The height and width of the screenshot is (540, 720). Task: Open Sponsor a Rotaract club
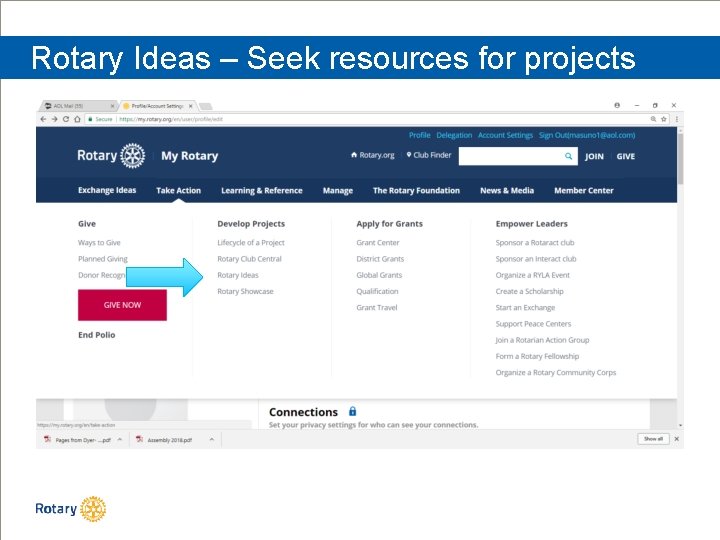point(535,242)
